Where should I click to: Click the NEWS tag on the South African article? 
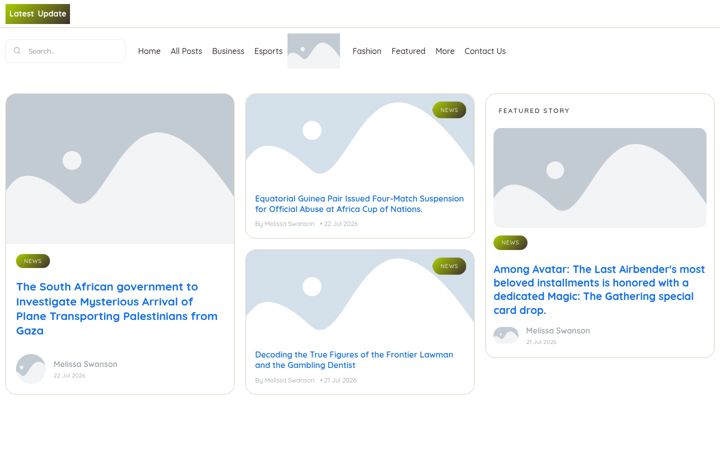[33, 261]
